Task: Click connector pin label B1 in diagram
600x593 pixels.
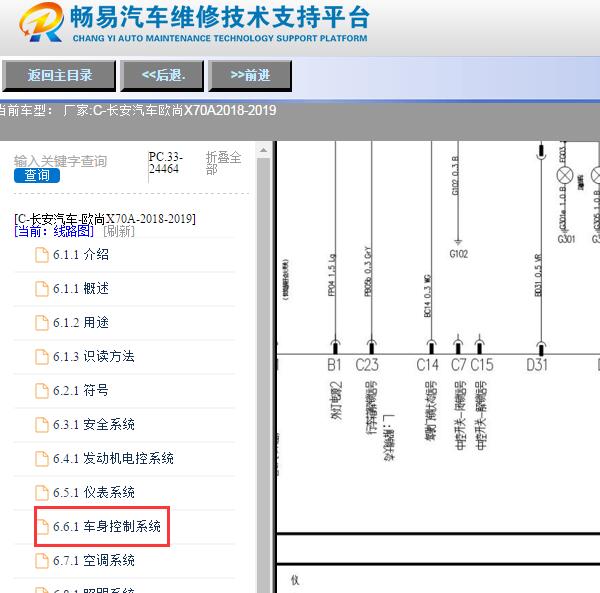Action: (334, 365)
